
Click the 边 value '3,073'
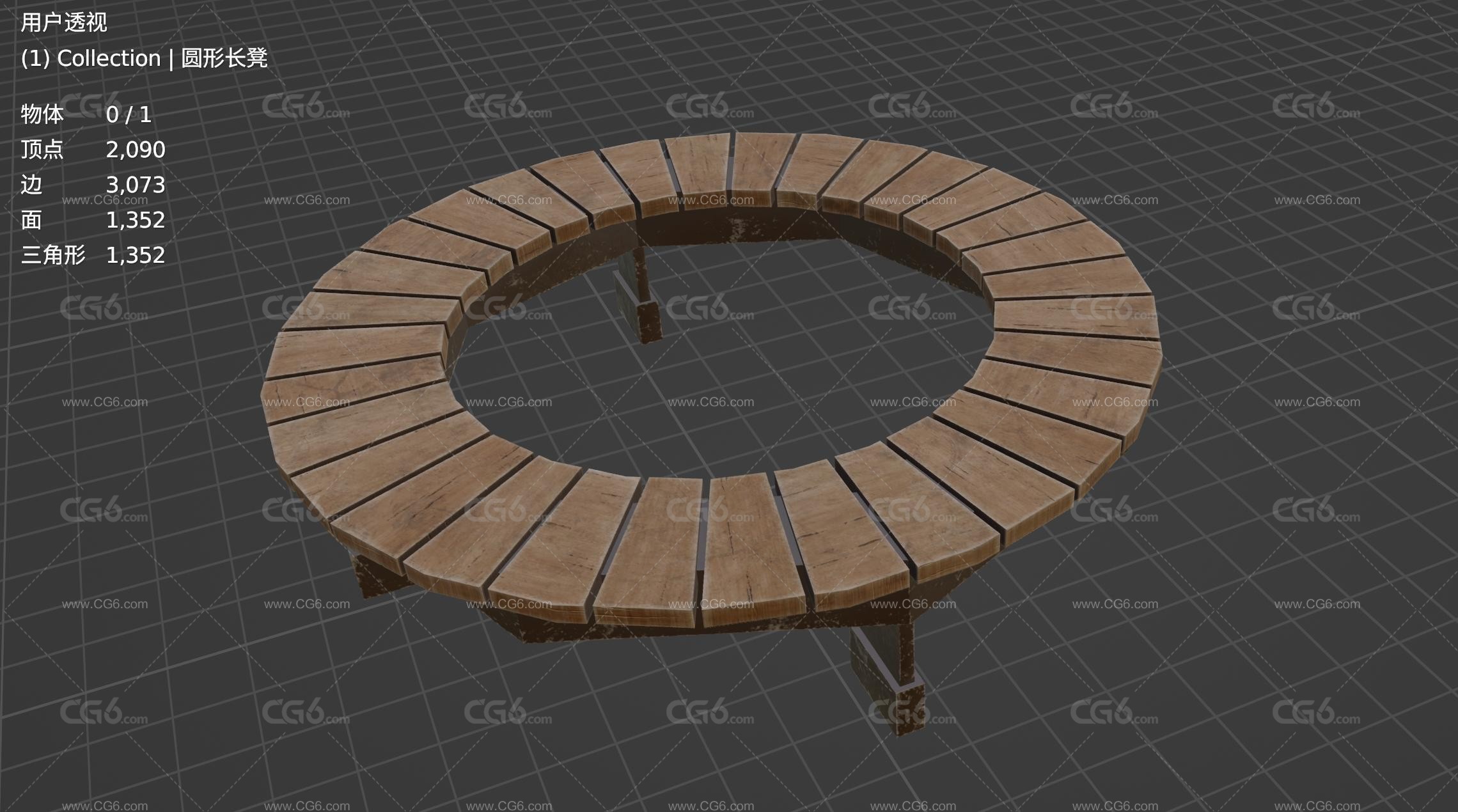136,185
